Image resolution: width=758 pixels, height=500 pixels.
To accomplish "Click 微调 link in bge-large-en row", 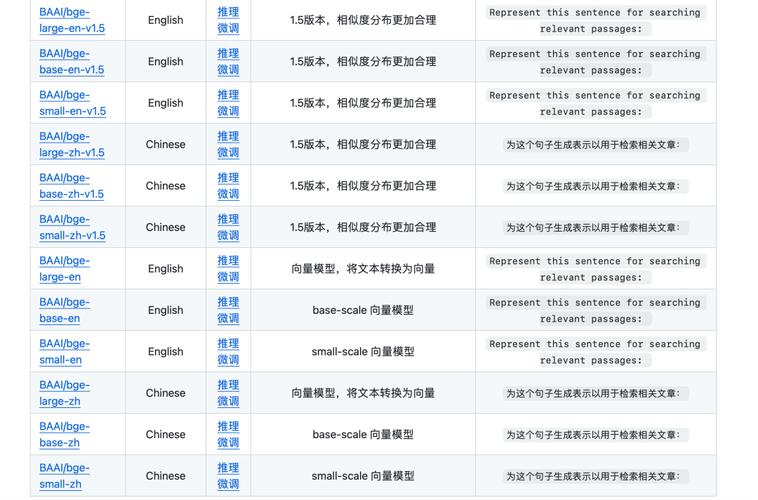I will click(228, 277).
